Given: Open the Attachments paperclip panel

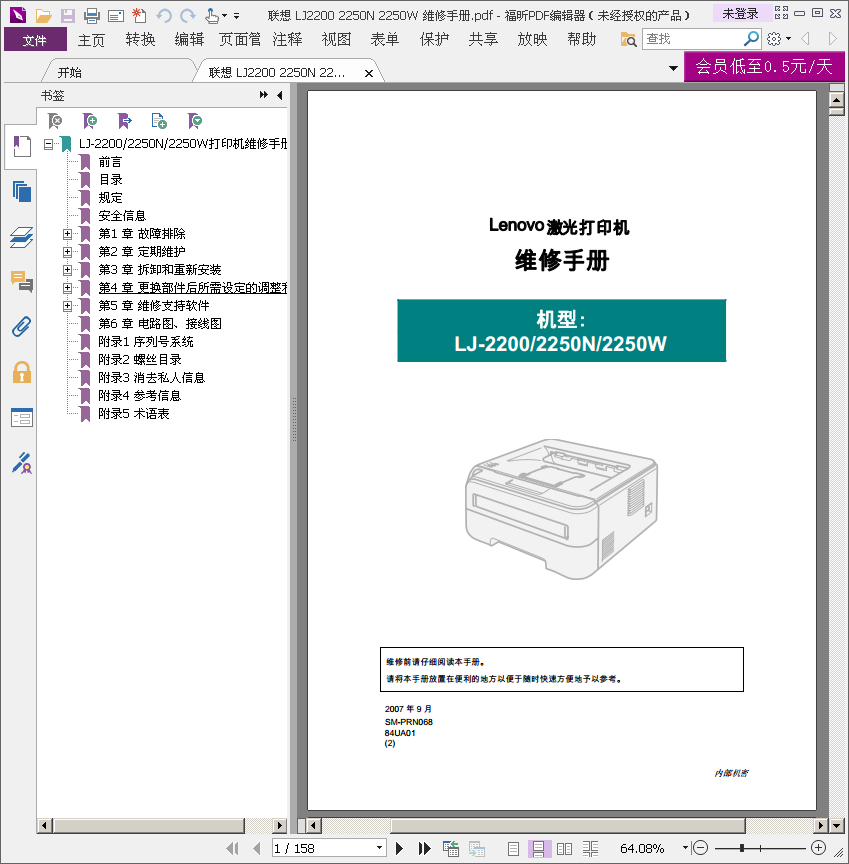Looking at the screenshot, I should [x=22, y=327].
